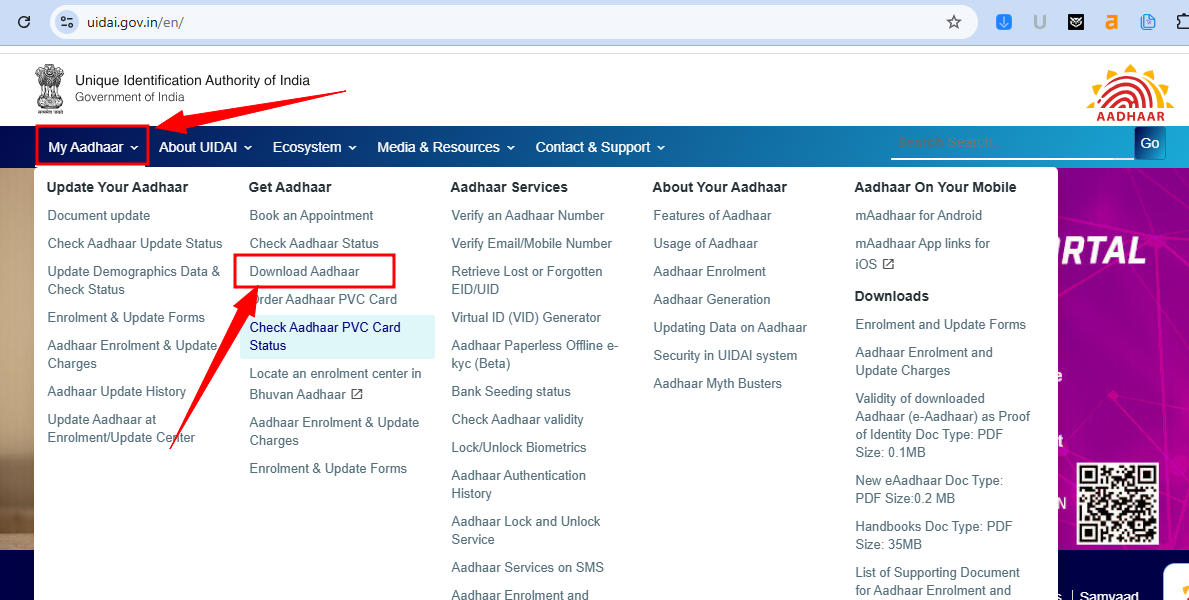The height and width of the screenshot is (600, 1189).
Task: Select Updating Data on Aadhaar
Action: coord(729,328)
